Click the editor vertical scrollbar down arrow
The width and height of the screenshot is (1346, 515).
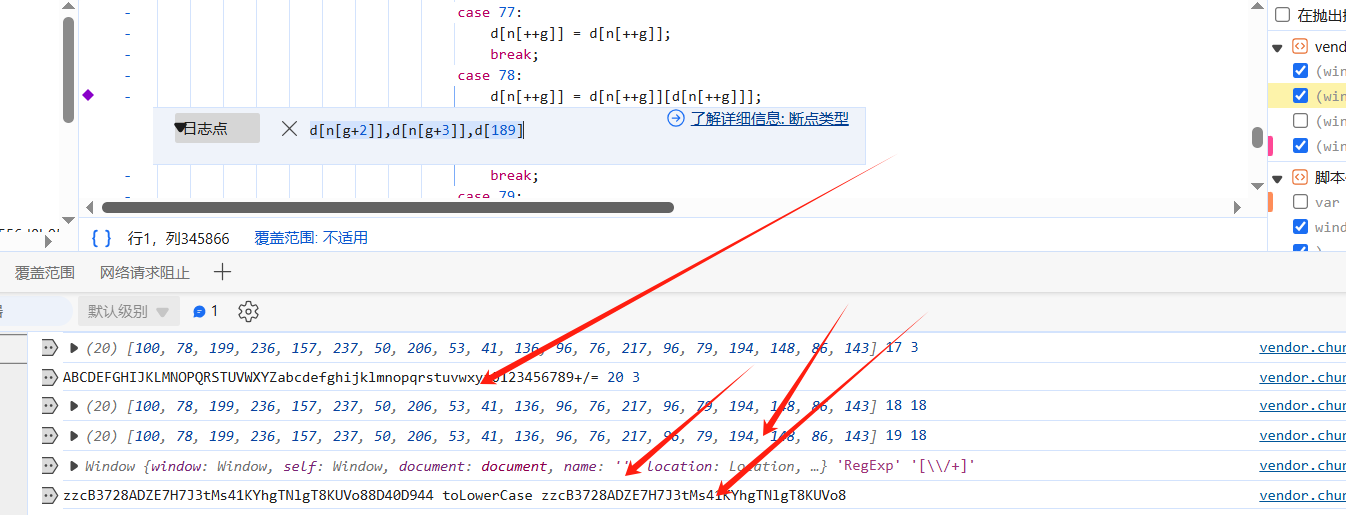click(x=1257, y=188)
